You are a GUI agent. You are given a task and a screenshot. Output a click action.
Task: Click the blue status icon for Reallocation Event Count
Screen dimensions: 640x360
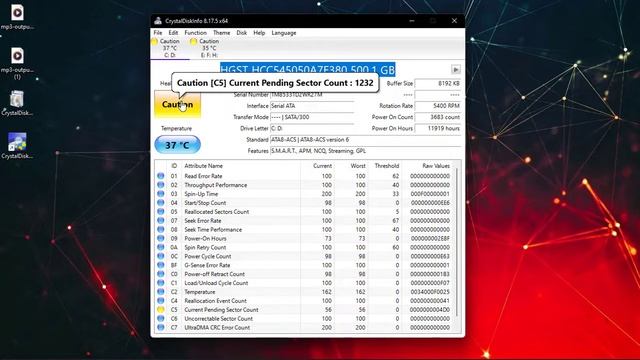coord(161,301)
